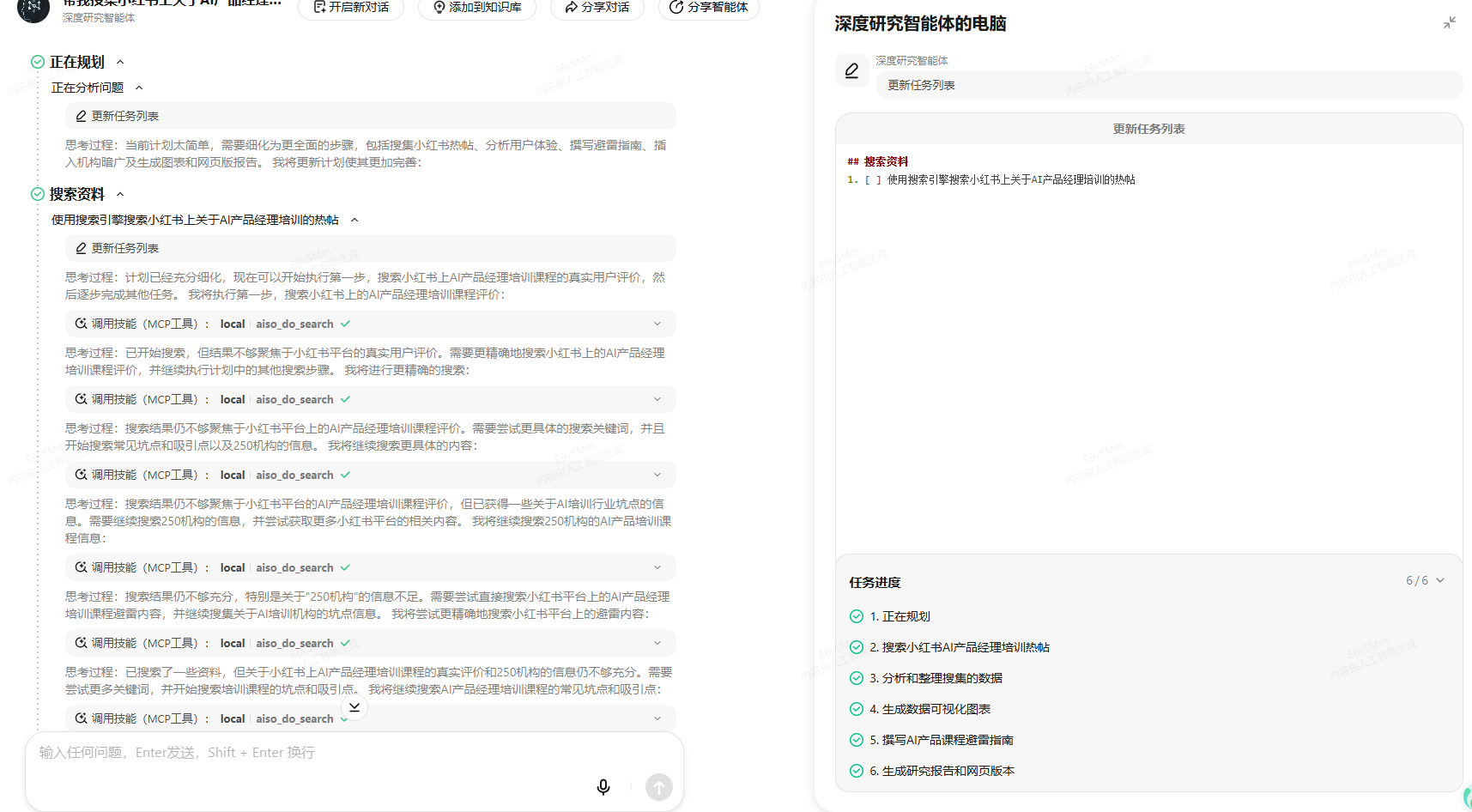The image size is (1472, 812).
Task: Click task text 5. 撰写AI产品课程避雷指南
Action: pos(942,740)
